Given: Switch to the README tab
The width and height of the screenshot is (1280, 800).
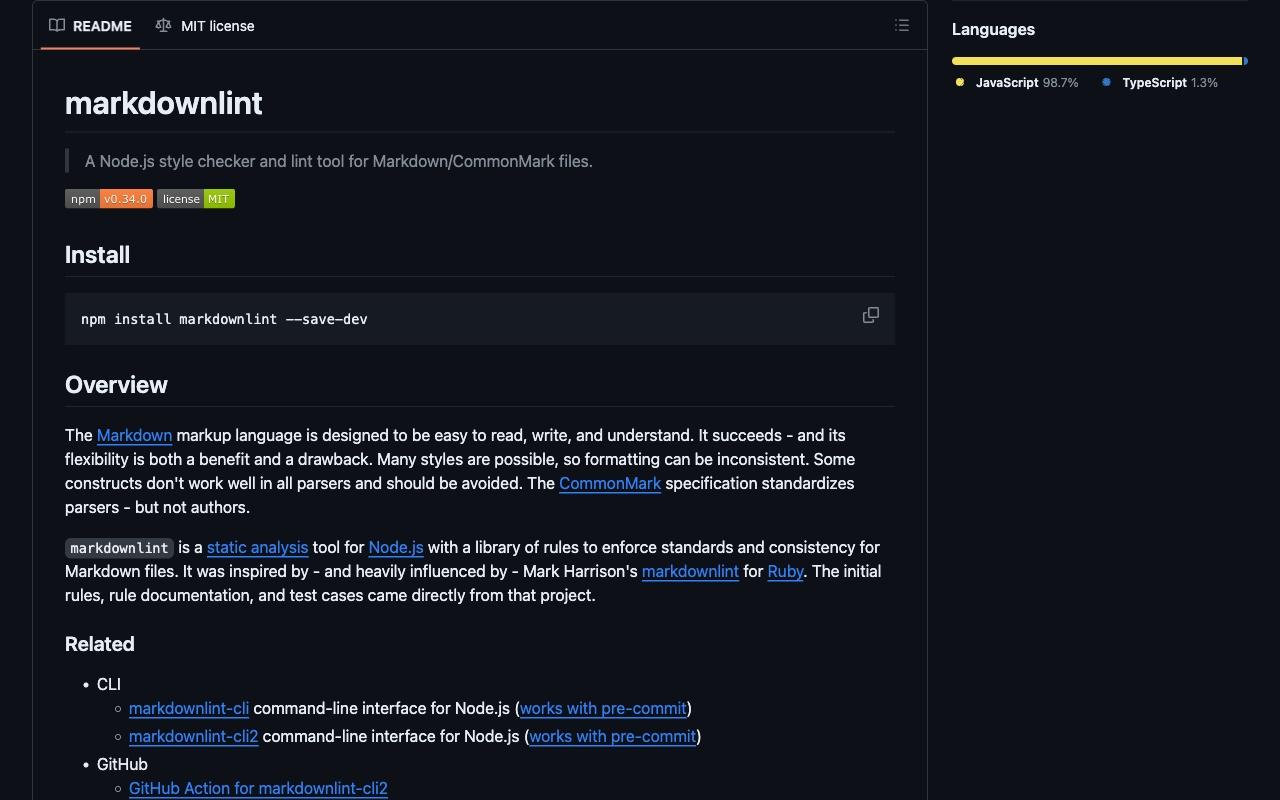Looking at the screenshot, I should 90,26.
